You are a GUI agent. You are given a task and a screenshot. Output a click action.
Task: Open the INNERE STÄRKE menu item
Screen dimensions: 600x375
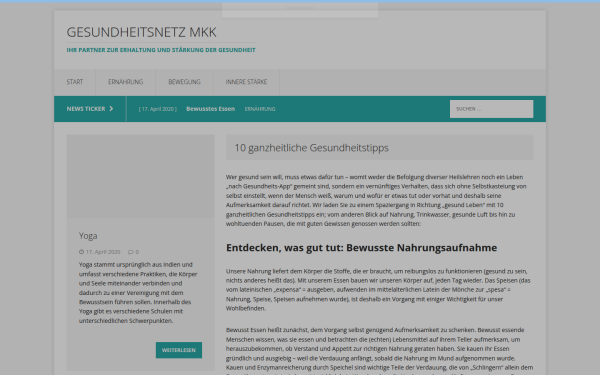pyautogui.click(x=246, y=82)
